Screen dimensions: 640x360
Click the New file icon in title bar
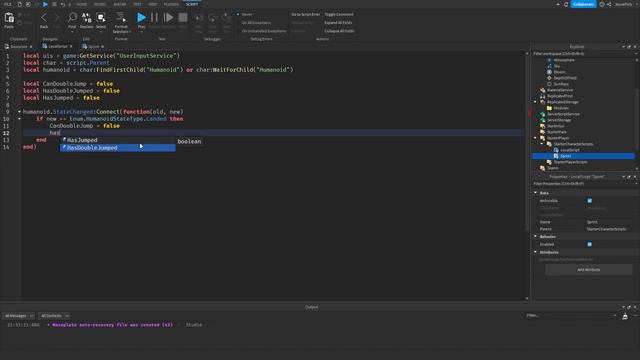tap(19, 4)
